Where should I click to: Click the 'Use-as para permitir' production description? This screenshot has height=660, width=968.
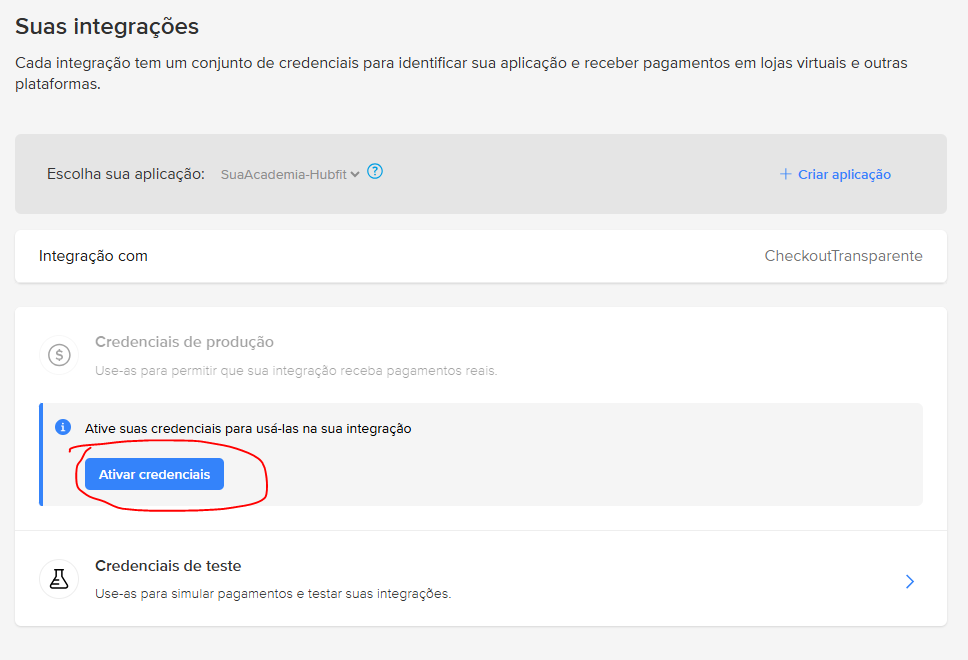[296, 370]
